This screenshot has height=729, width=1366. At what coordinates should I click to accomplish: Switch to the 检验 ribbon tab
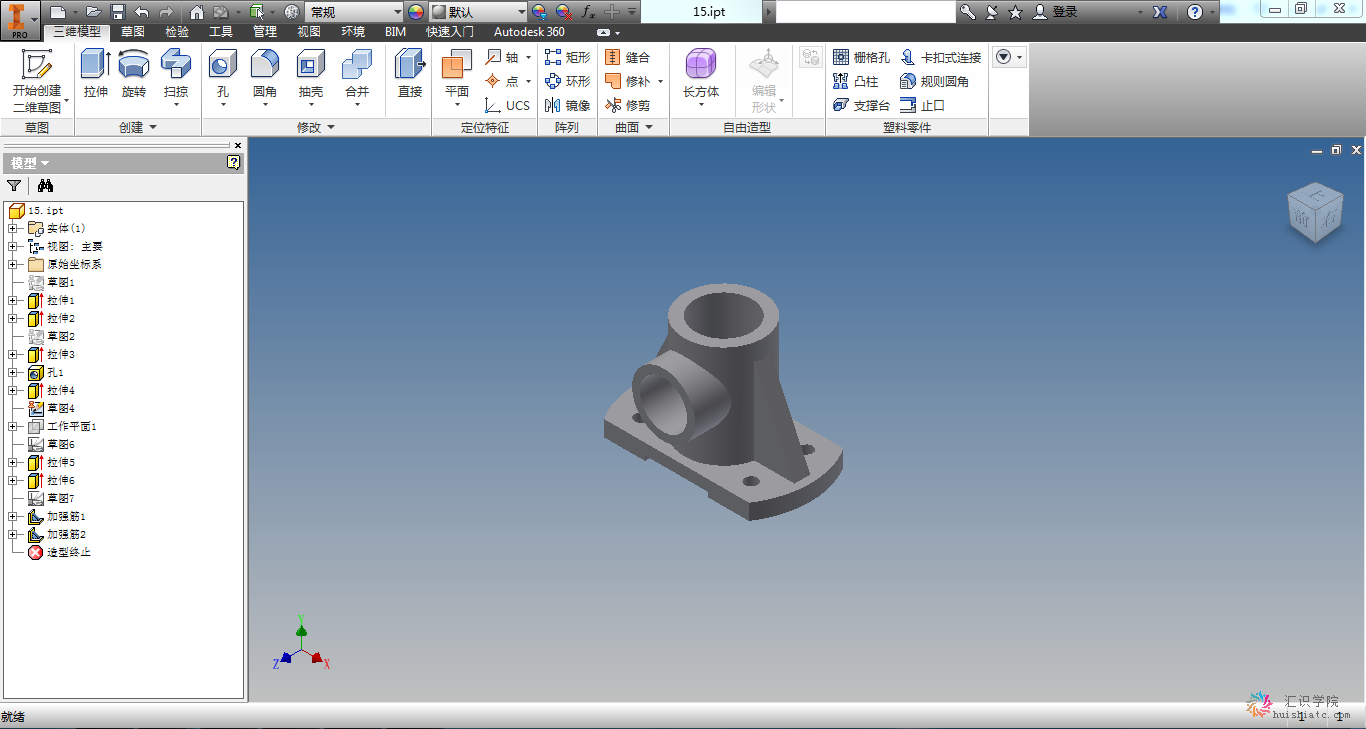click(x=177, y=32)
